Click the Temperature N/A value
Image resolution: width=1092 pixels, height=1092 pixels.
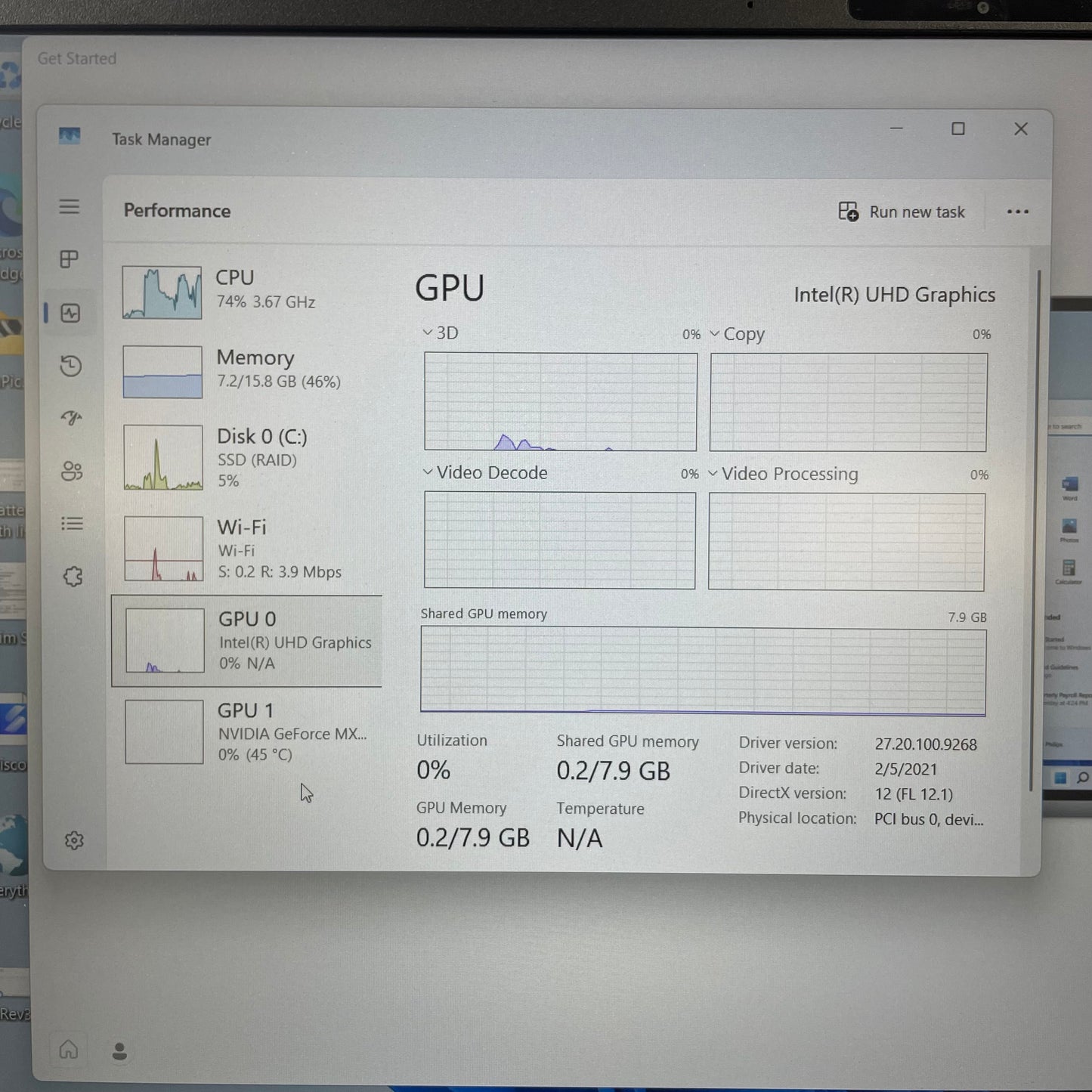580,839
